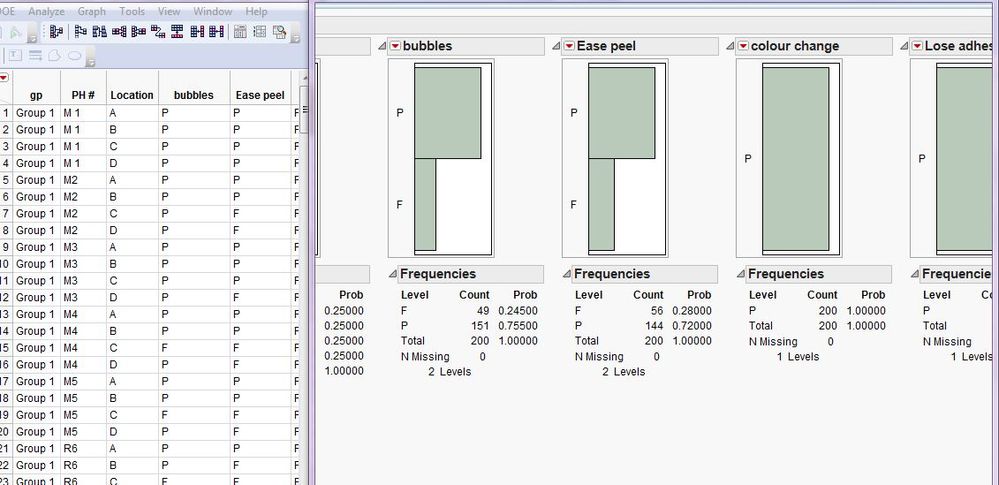Click the colour change P count 200

click(828, 311)
